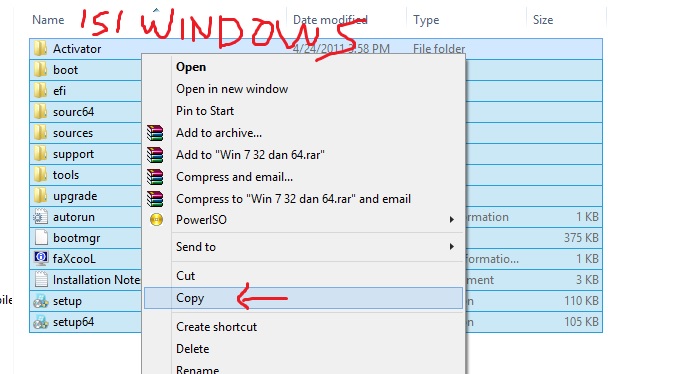Select Delete in the context menu

193,349
